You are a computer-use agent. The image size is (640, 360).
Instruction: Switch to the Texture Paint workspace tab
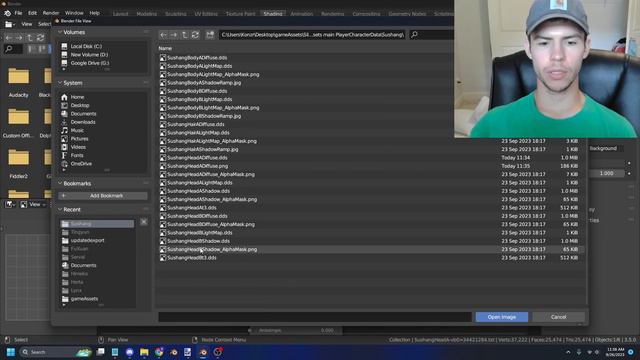(x=240, y=14)
